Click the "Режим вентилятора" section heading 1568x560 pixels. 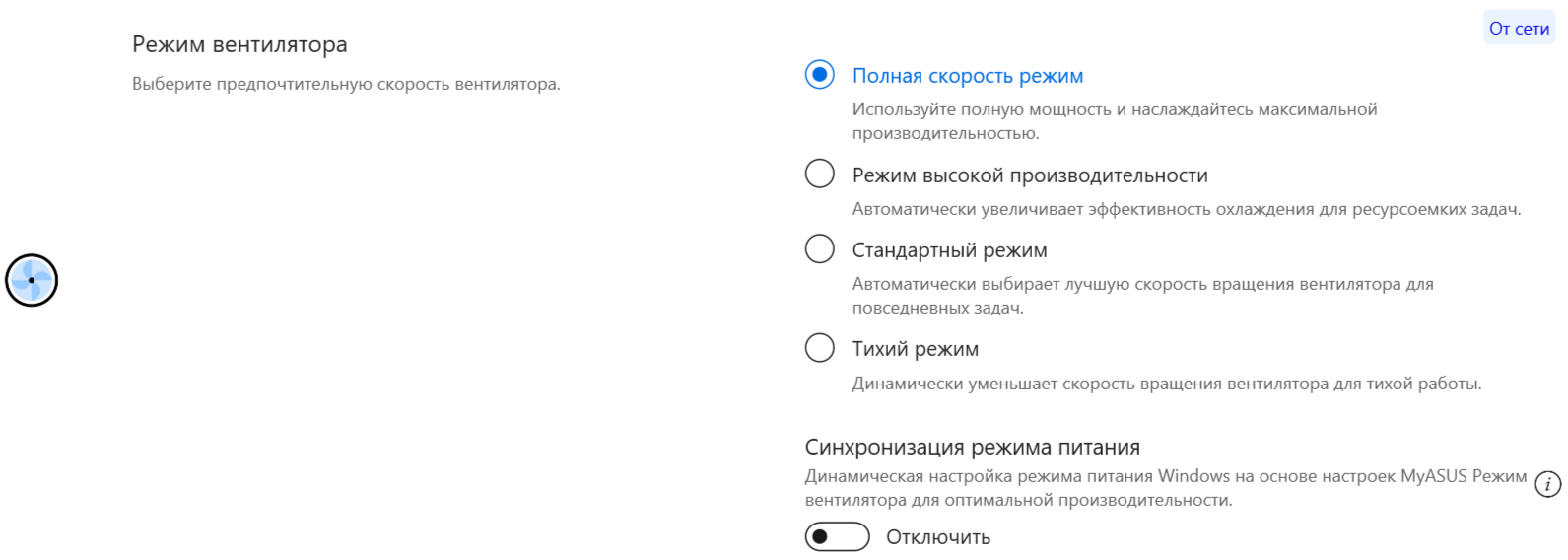coord(239,44)
